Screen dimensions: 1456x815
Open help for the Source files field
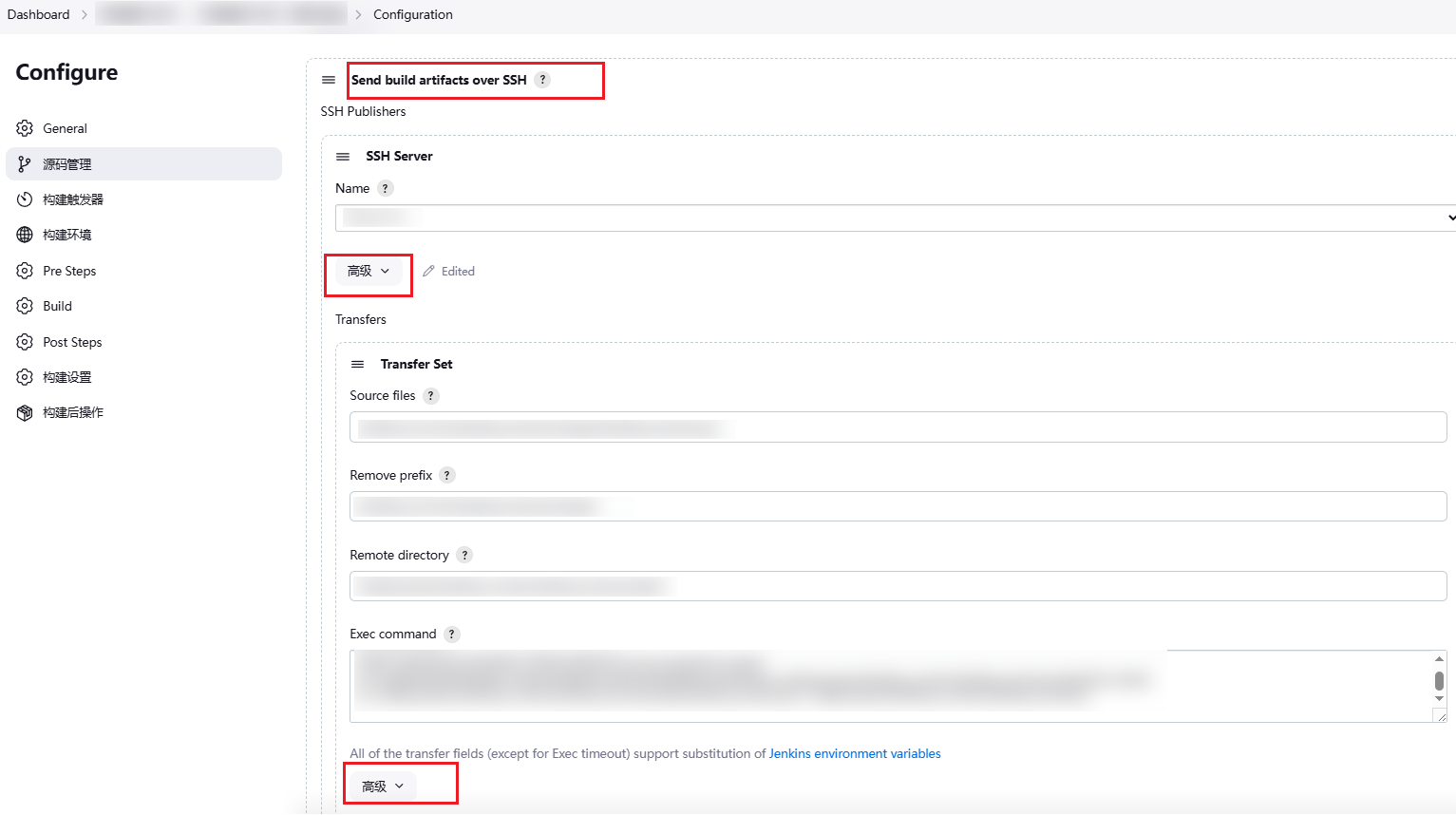[x=430, y=395]
